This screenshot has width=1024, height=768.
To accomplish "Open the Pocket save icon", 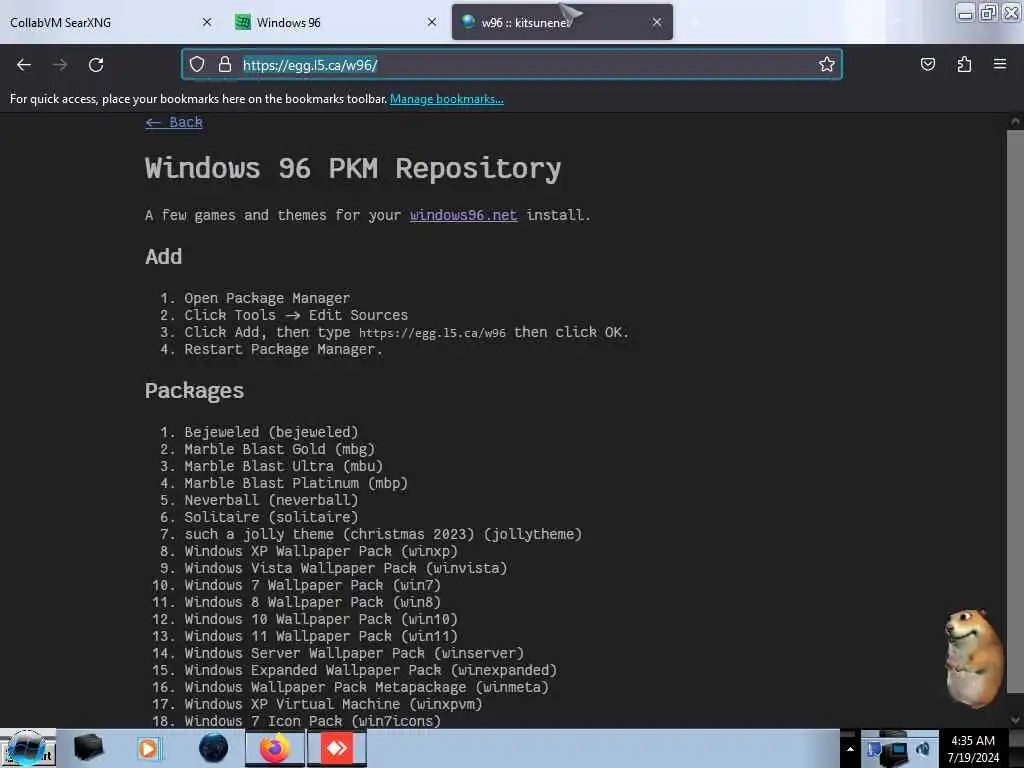I will (x=927, y=64).
